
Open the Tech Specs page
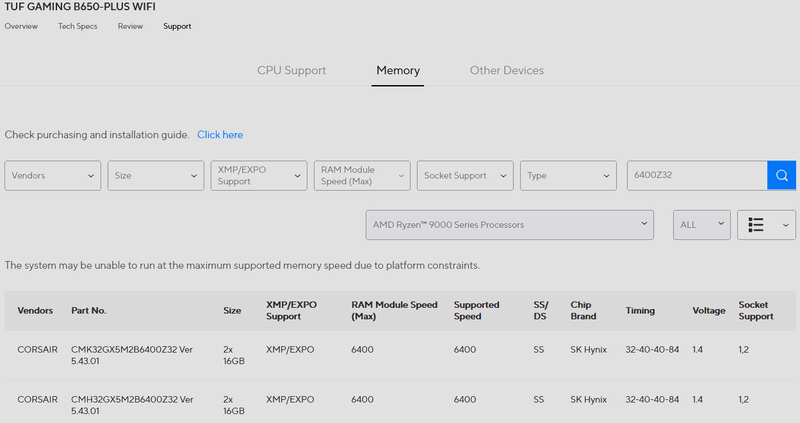[78, 26]
